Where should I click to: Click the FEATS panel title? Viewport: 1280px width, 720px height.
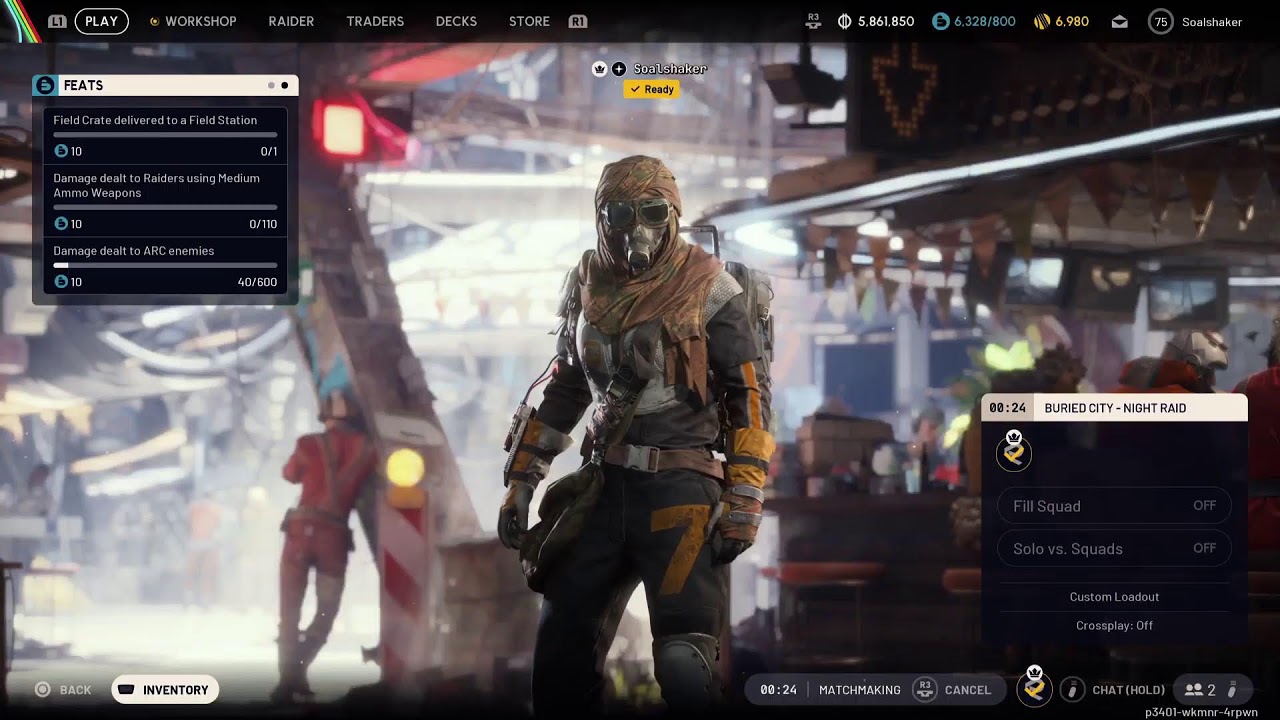click(x=83, y=85)
